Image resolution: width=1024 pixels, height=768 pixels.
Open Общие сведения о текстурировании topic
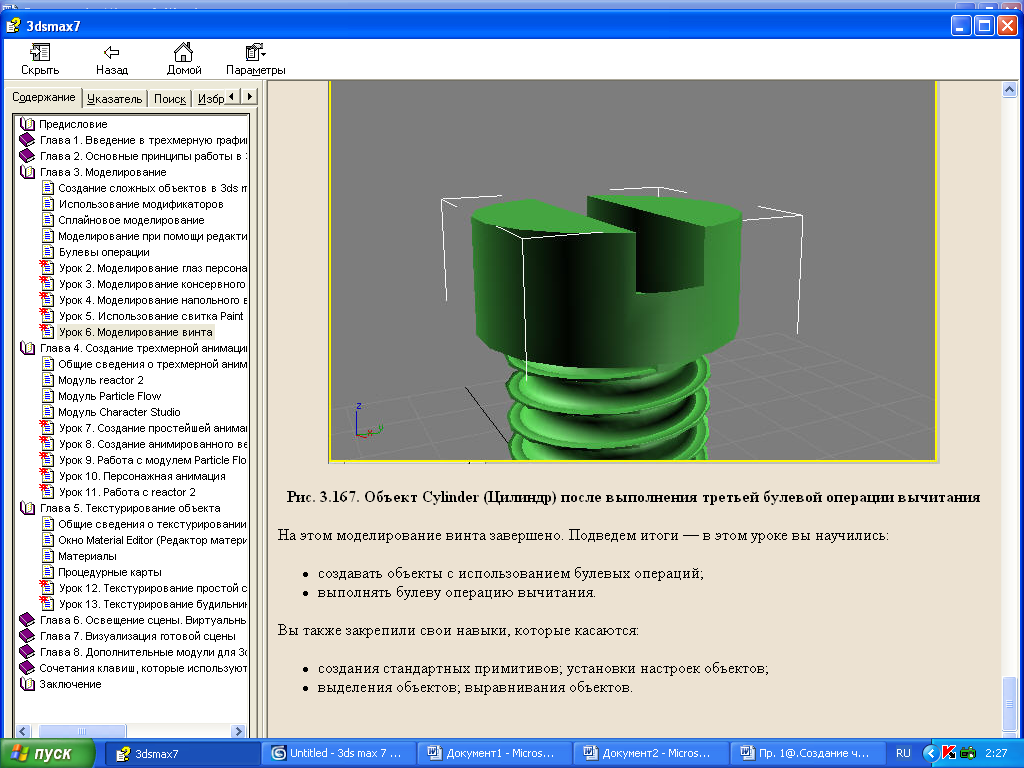152,524
